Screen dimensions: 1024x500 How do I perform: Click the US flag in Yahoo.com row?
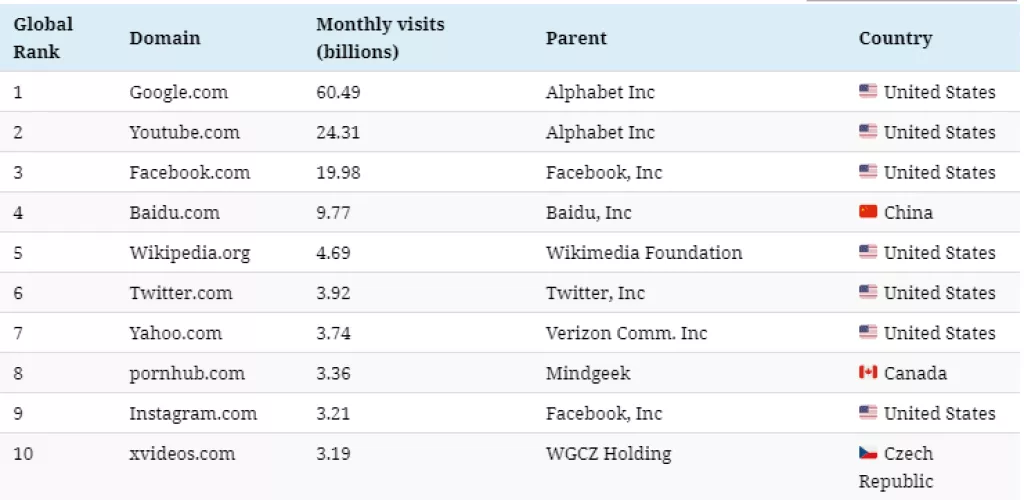[x=868, y=332]
